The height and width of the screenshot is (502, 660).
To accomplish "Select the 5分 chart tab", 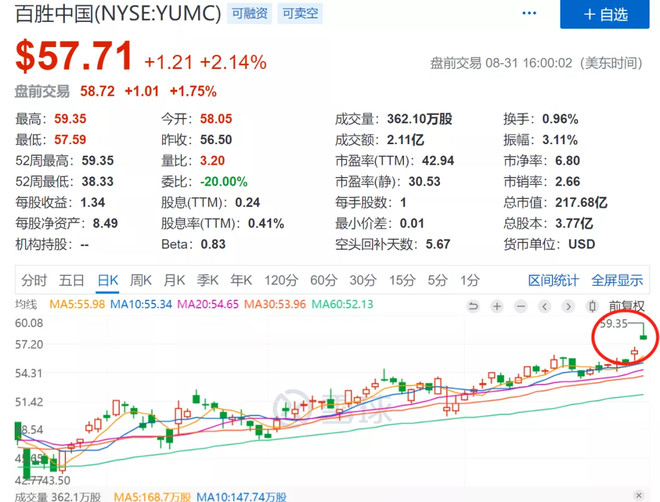I will (438, 280).
